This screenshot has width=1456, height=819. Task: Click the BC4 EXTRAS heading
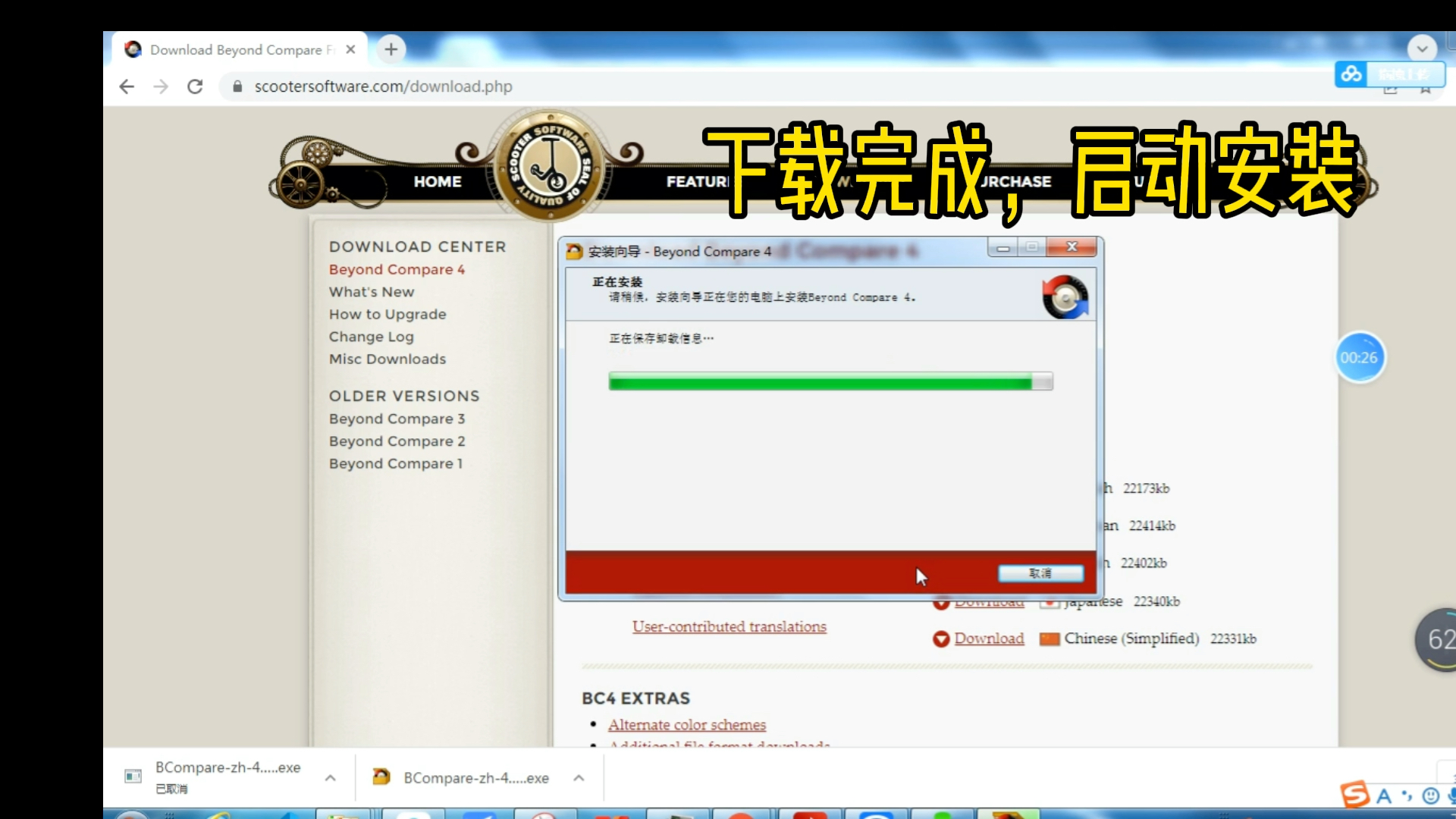point(635,698)
